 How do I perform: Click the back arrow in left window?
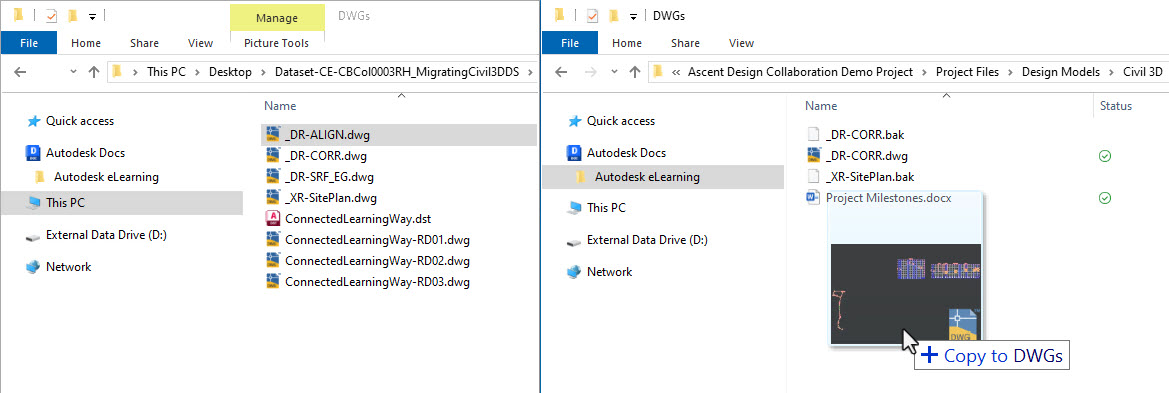coord(20,72)
